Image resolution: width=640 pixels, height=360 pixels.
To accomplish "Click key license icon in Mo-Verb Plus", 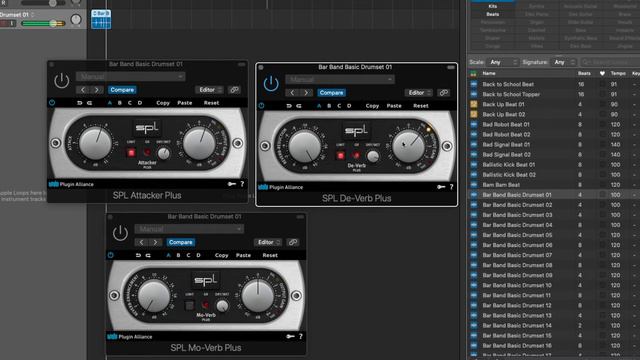I will pyautogui.click(x=290, y=336).
